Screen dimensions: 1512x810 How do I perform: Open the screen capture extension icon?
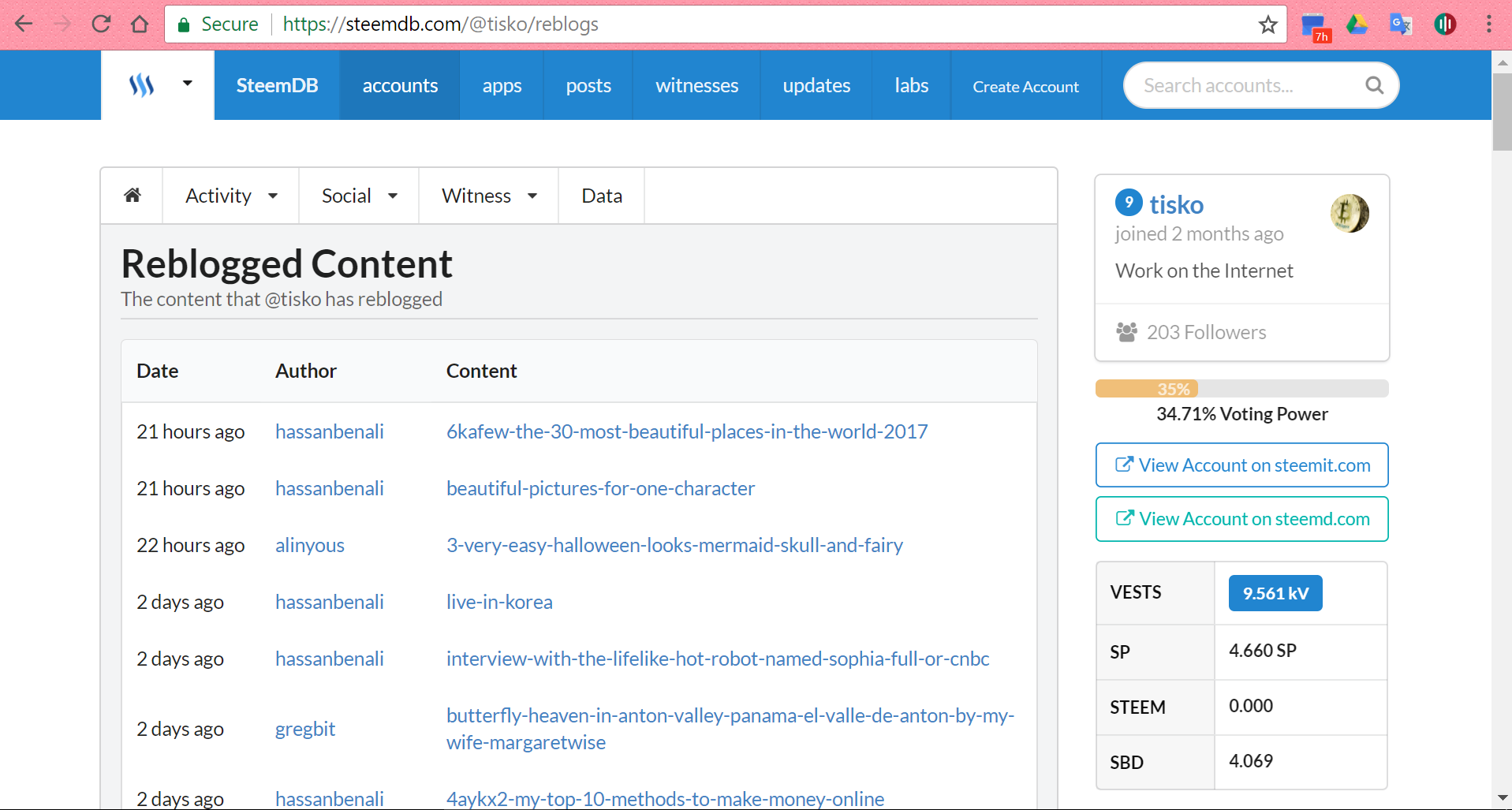tap(1315, 26)
